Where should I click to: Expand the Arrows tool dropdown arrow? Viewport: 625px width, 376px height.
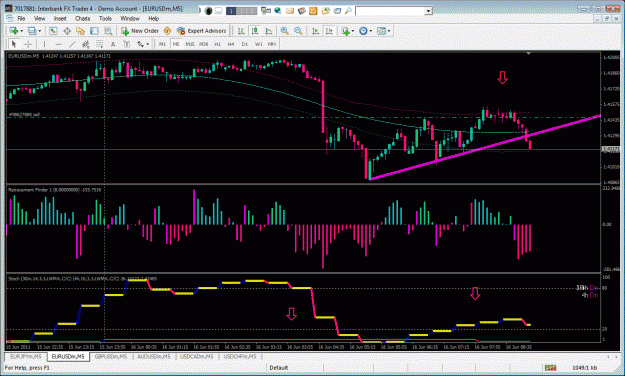click(148, 44)
